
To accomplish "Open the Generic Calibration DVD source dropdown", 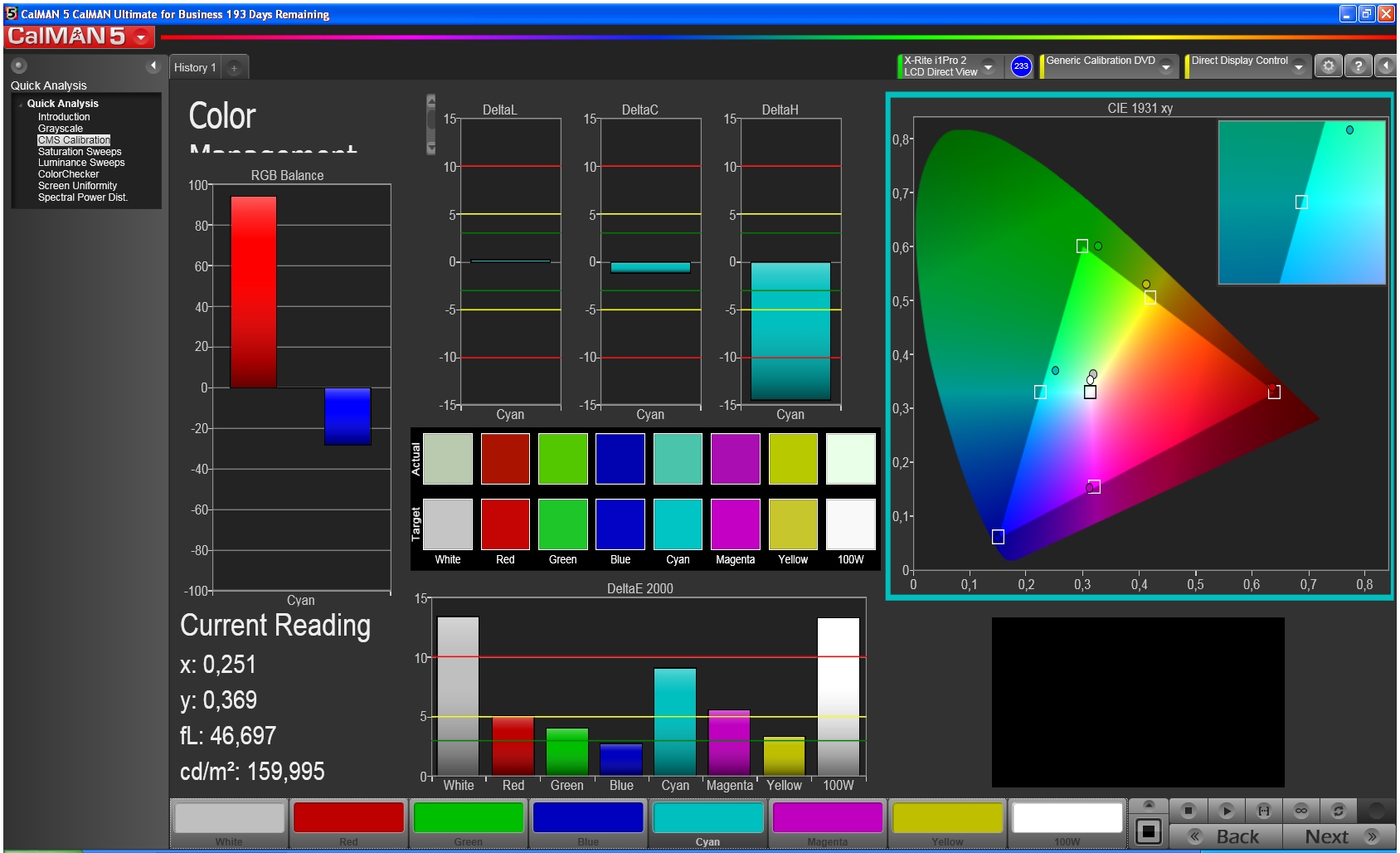I will click(1166, 66).
